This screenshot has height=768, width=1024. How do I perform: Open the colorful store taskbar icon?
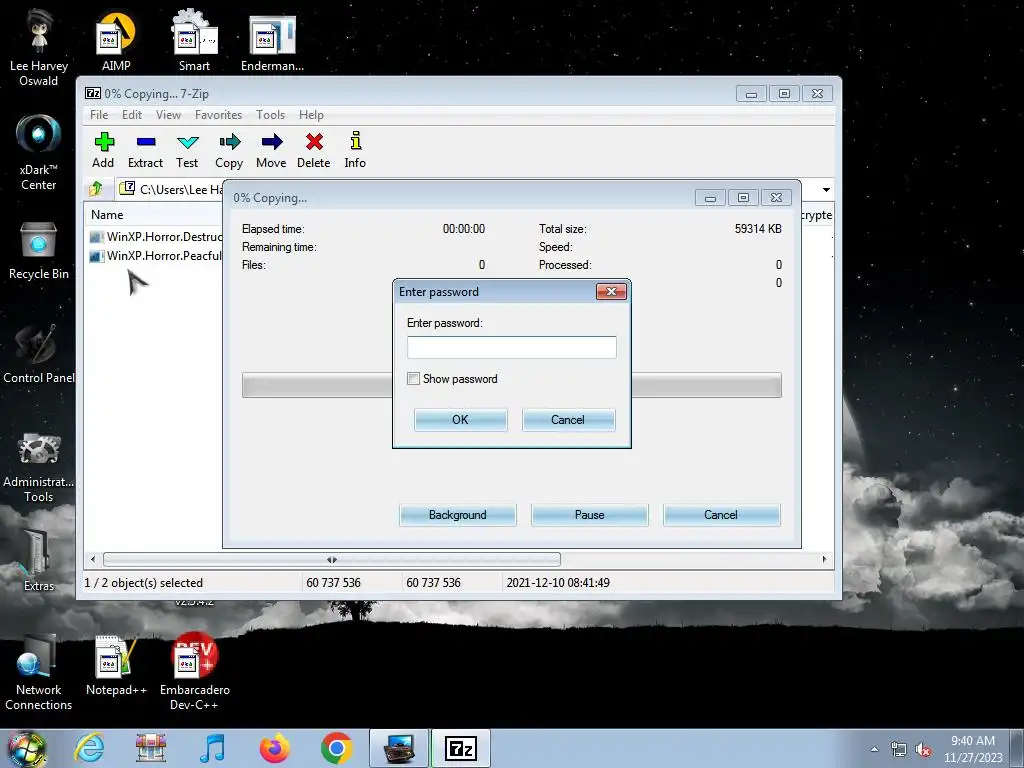151,748
